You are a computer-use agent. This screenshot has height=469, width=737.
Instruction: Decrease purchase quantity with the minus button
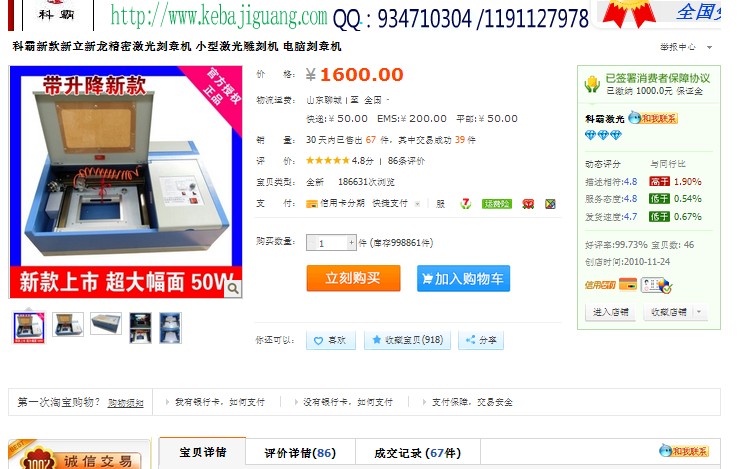312,242
